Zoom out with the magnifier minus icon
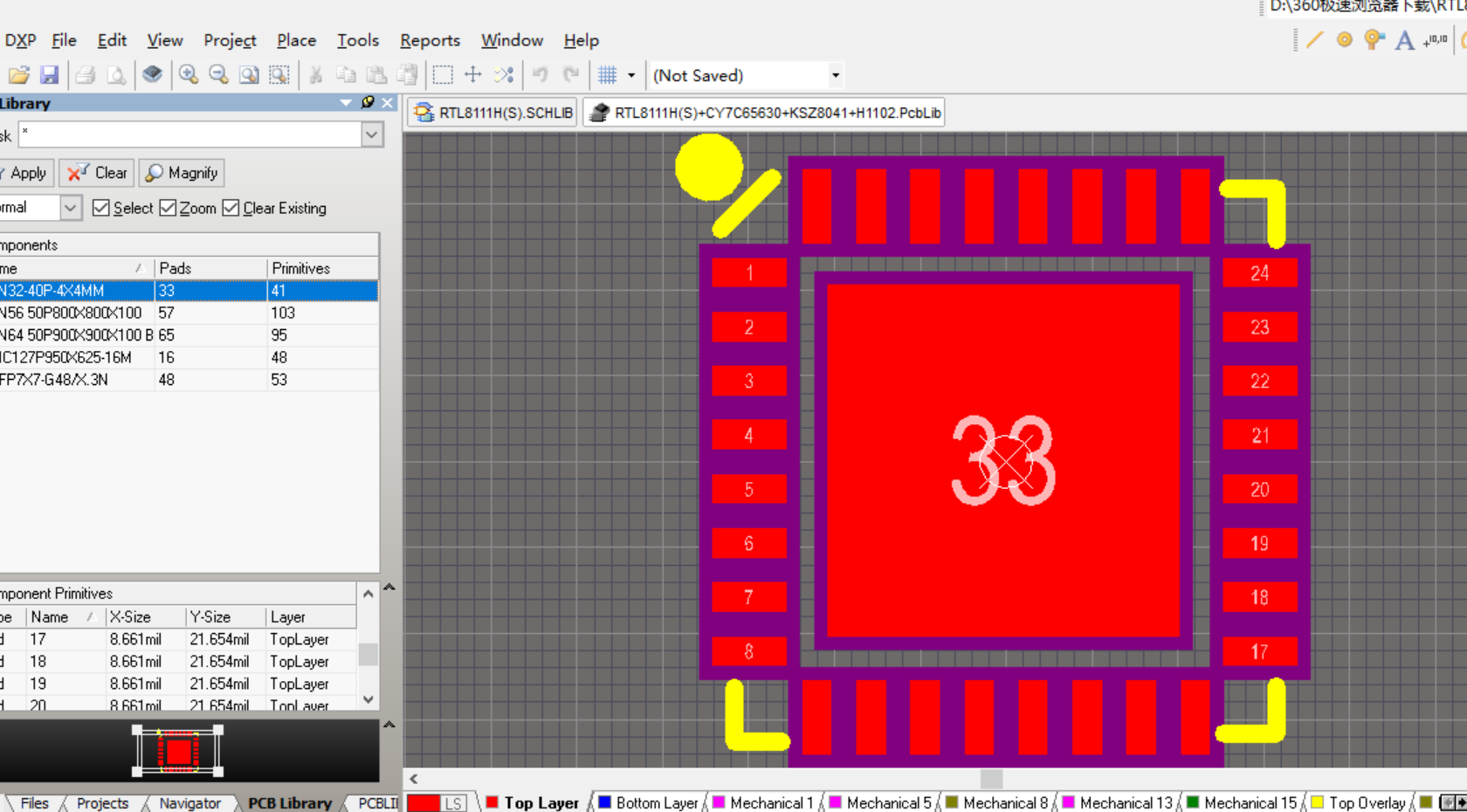The width and height of the screenshot is (1467, 812). point(218,75)
